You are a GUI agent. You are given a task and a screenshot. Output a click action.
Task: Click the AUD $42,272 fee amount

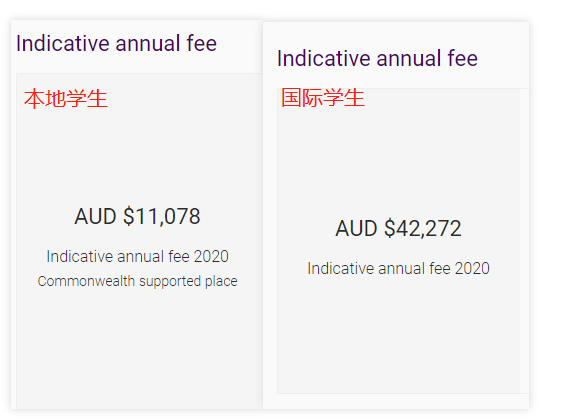point(398,228)
